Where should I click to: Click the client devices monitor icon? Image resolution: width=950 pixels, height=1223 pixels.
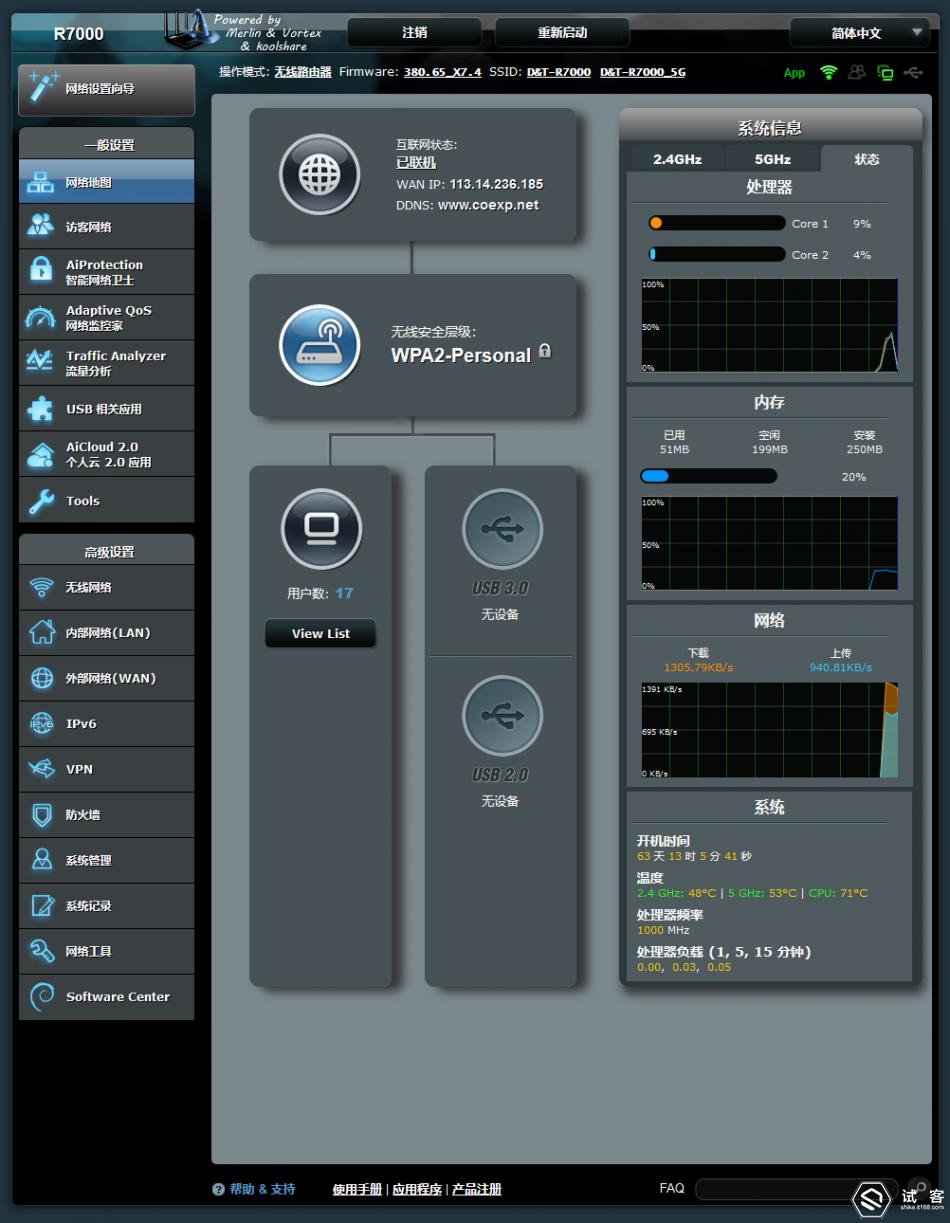[x=321, y=528]
